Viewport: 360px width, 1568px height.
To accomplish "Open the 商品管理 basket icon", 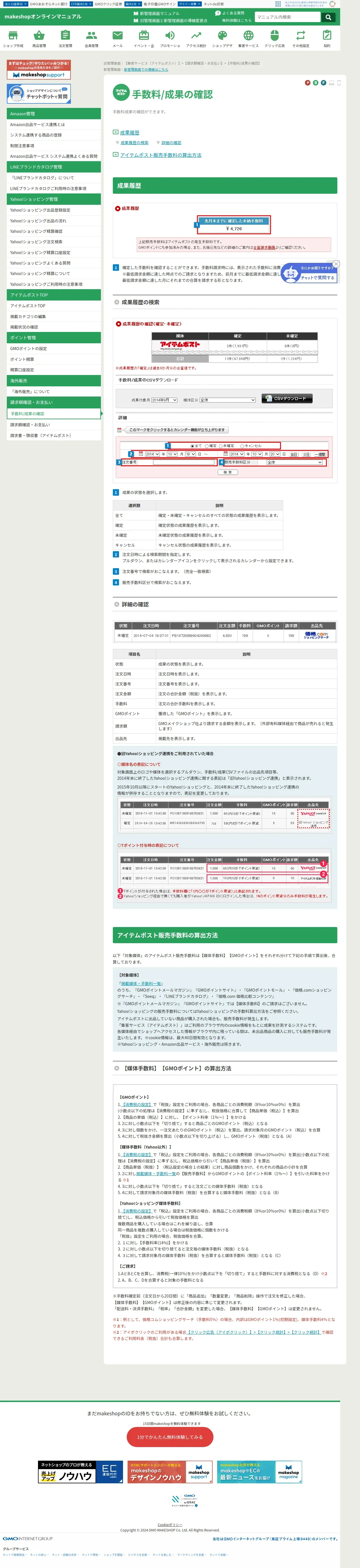I will pos(39,35).
